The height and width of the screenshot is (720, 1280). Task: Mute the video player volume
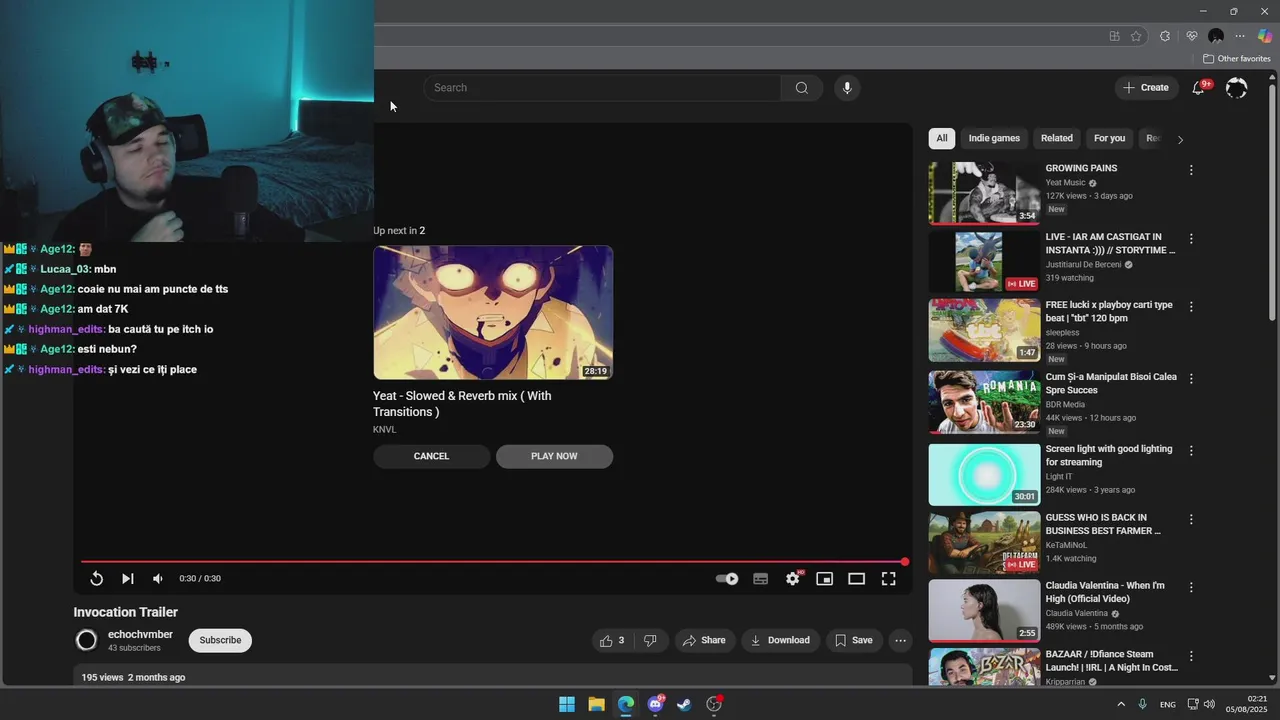(158, 579)
